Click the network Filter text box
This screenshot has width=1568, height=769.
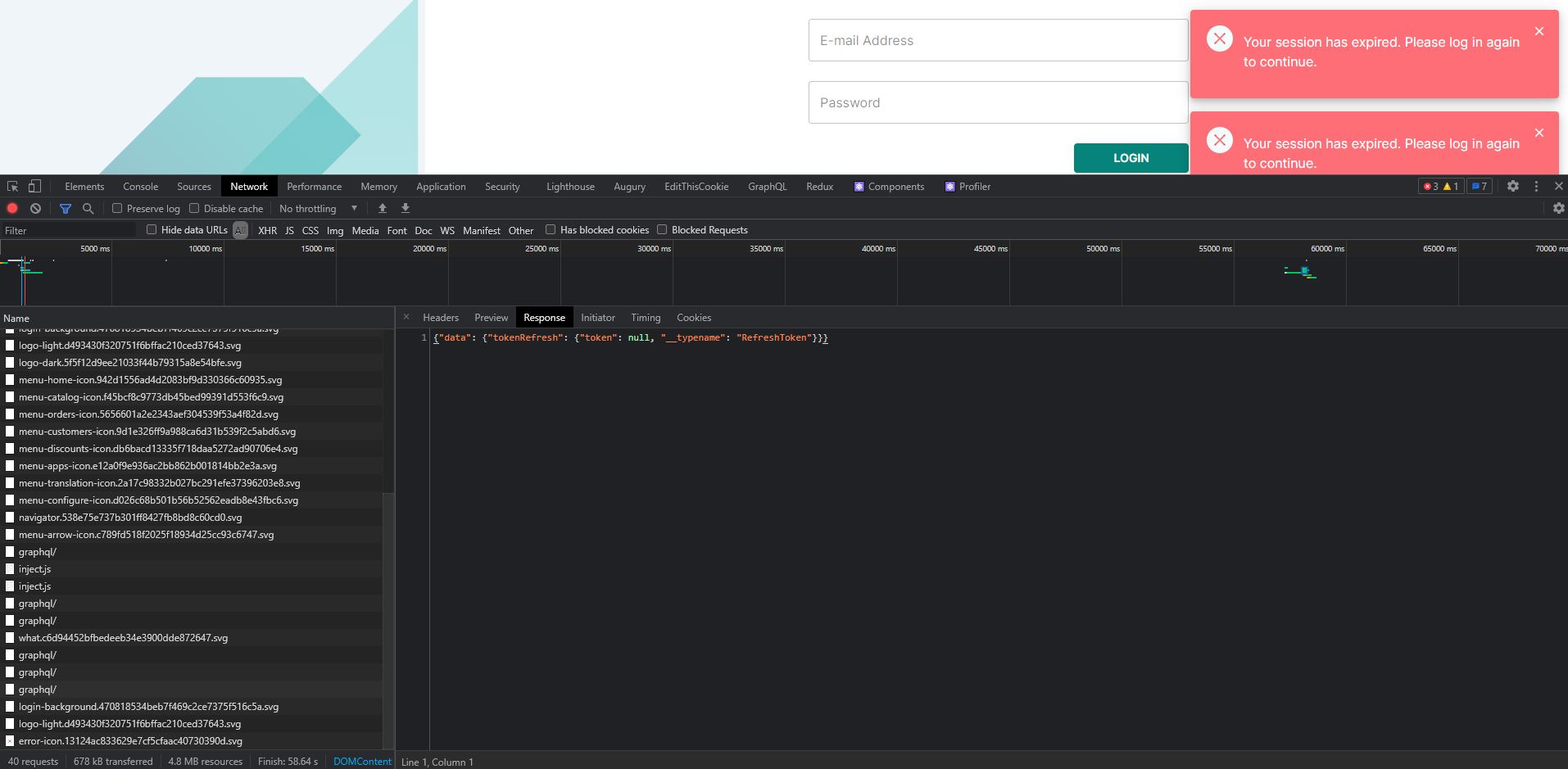[x=69, y=231]
